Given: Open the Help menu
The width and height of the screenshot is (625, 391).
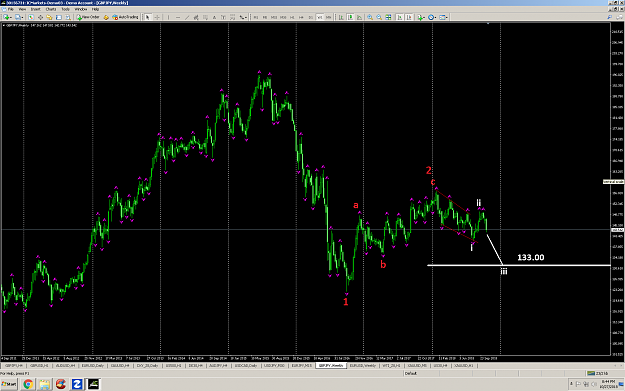Looking at the screenshot, I should 95,9.
